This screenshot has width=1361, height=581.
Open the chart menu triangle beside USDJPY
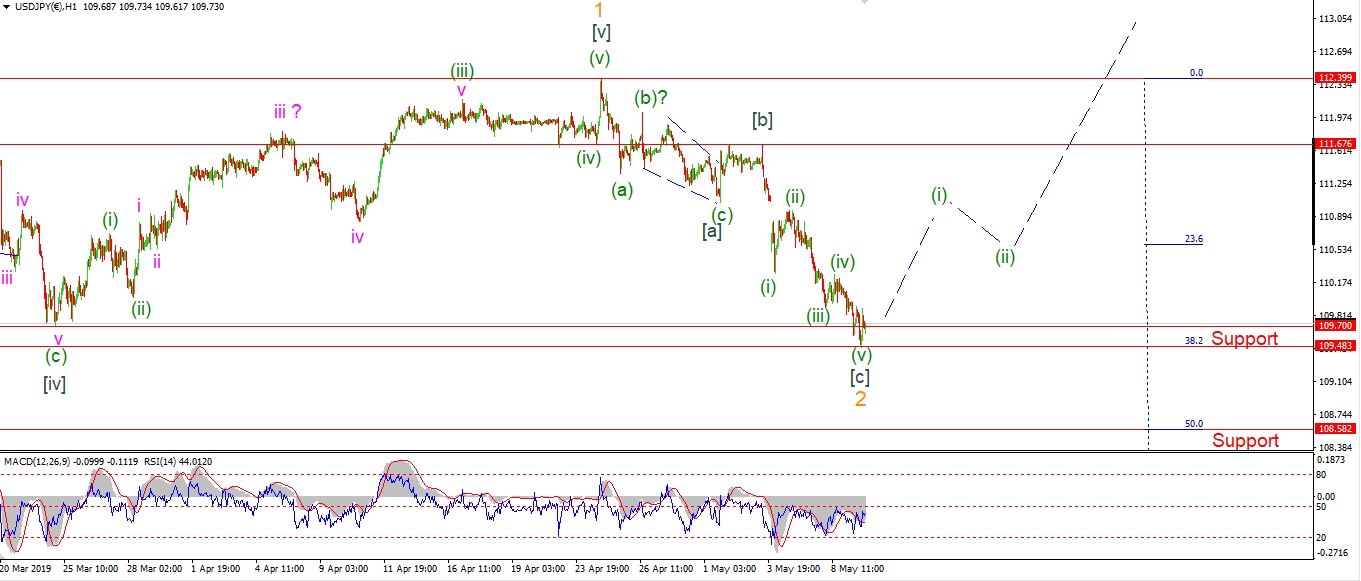pos(6,7)
